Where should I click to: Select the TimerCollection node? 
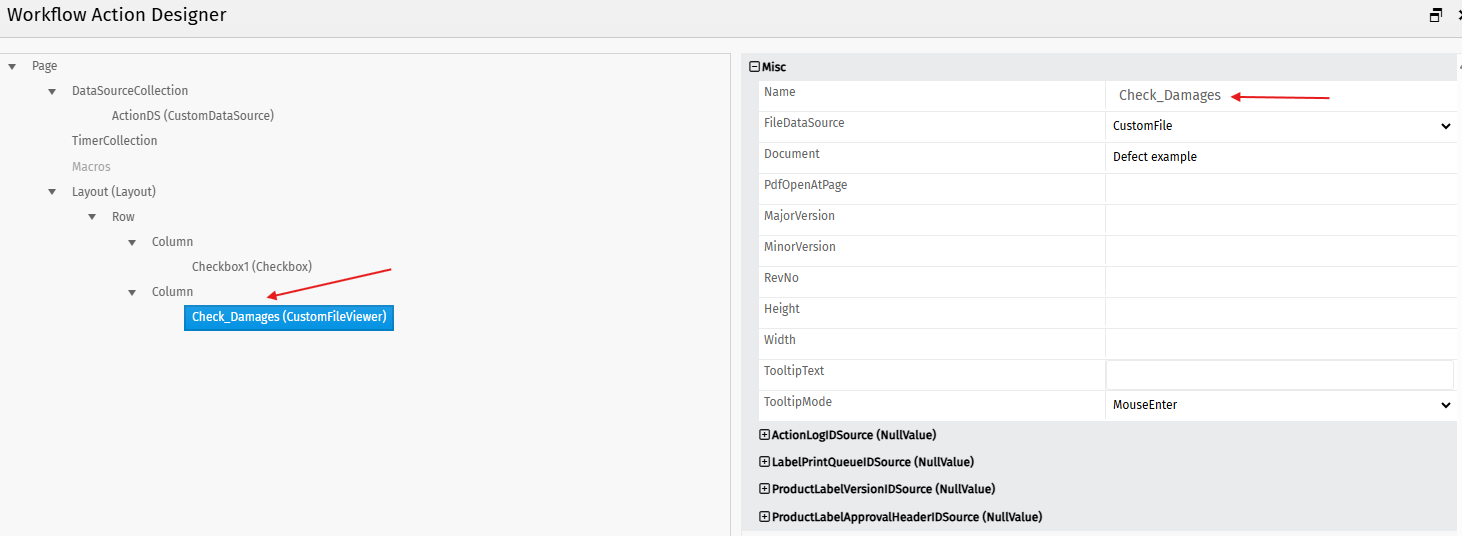tap(115, 141)
